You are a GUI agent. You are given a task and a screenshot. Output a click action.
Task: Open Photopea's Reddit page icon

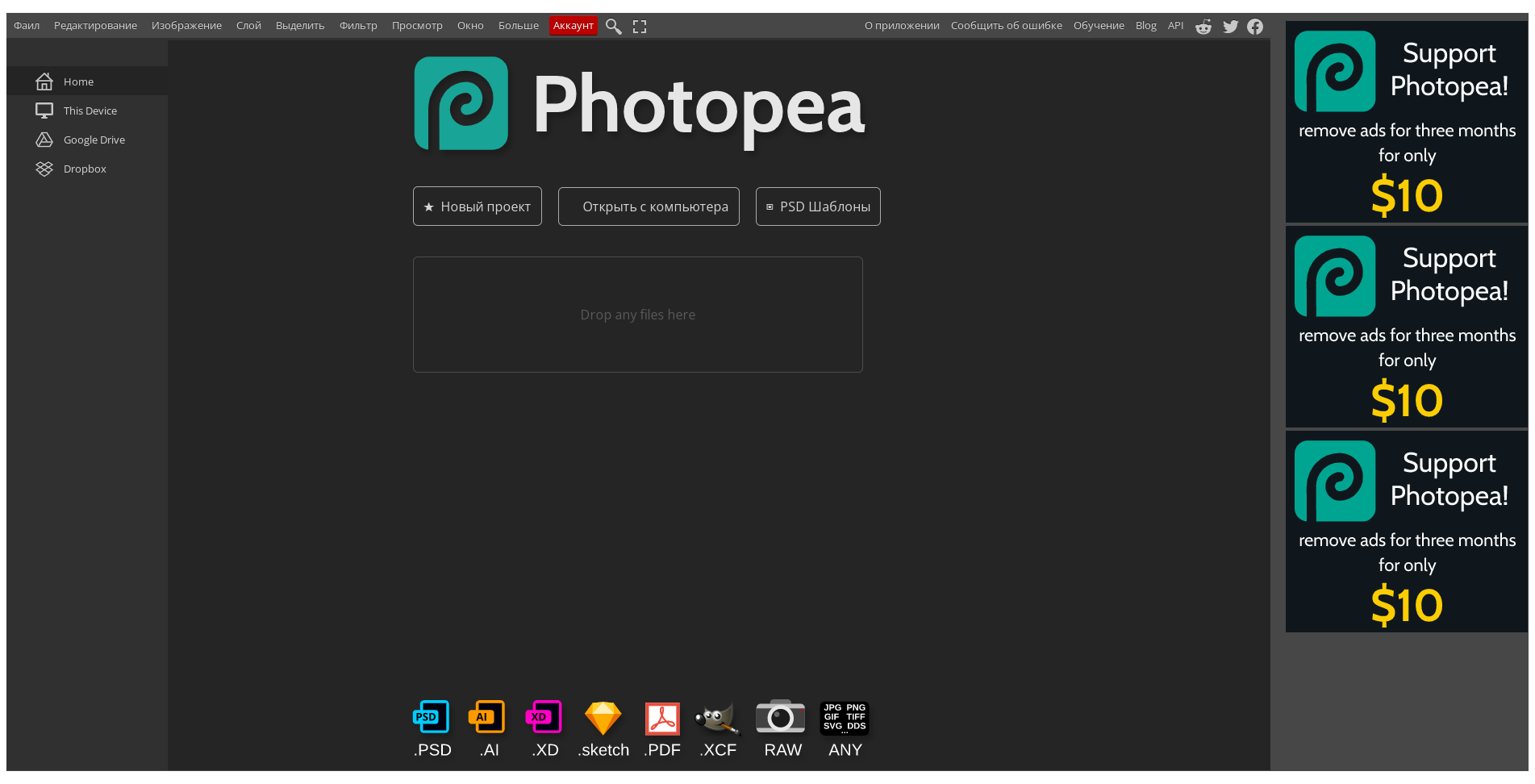[1203, 27]
